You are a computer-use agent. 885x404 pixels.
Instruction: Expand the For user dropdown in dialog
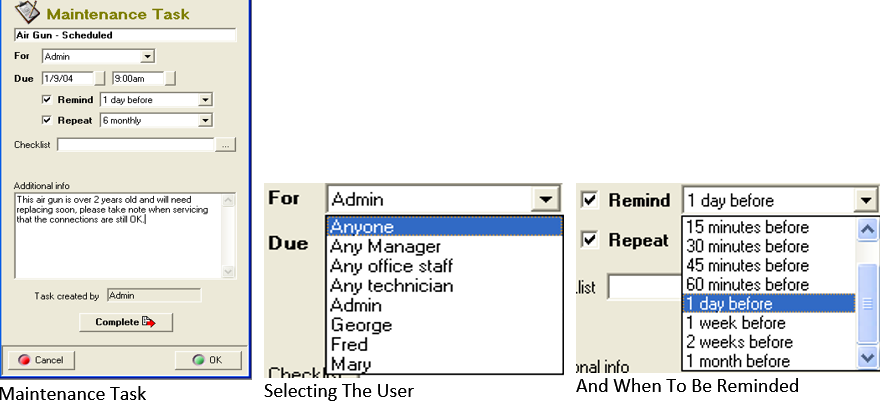point(147,56)
